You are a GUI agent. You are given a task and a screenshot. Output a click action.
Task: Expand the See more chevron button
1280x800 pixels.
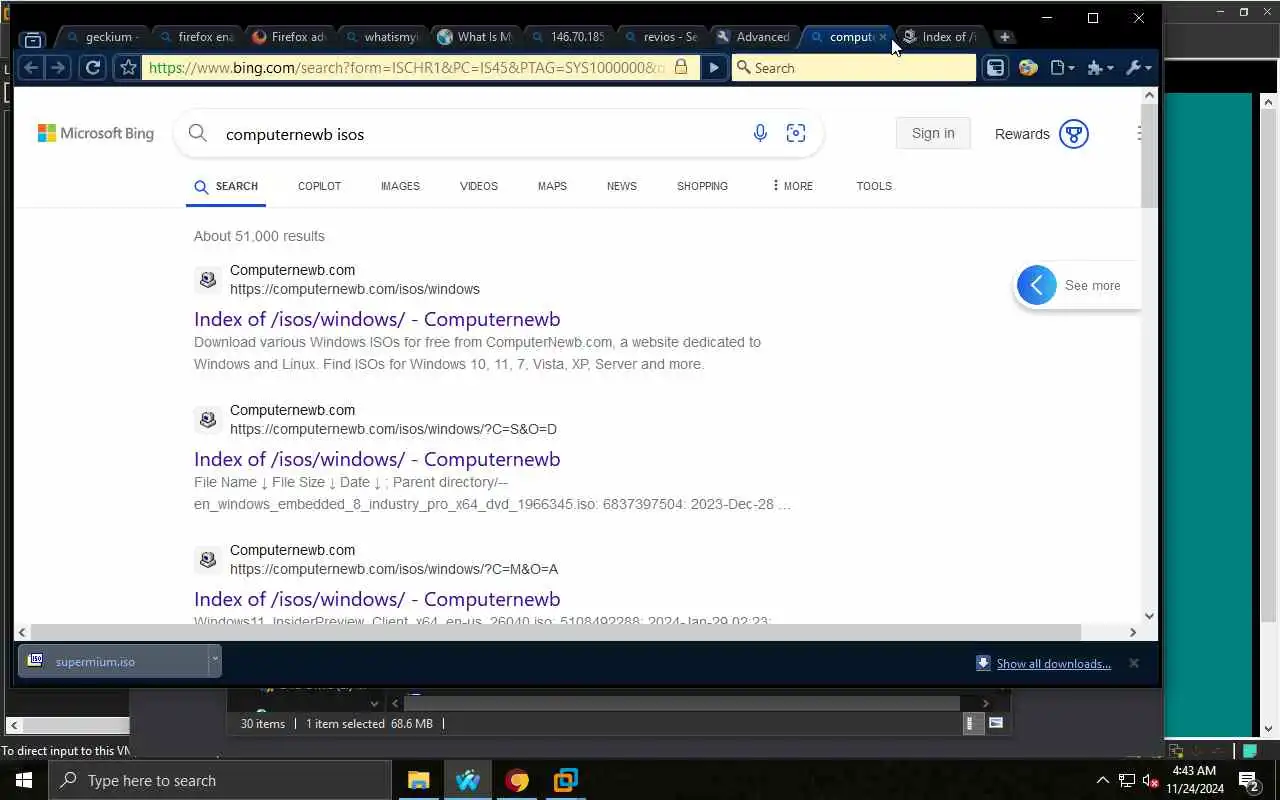coord(1037,285)
